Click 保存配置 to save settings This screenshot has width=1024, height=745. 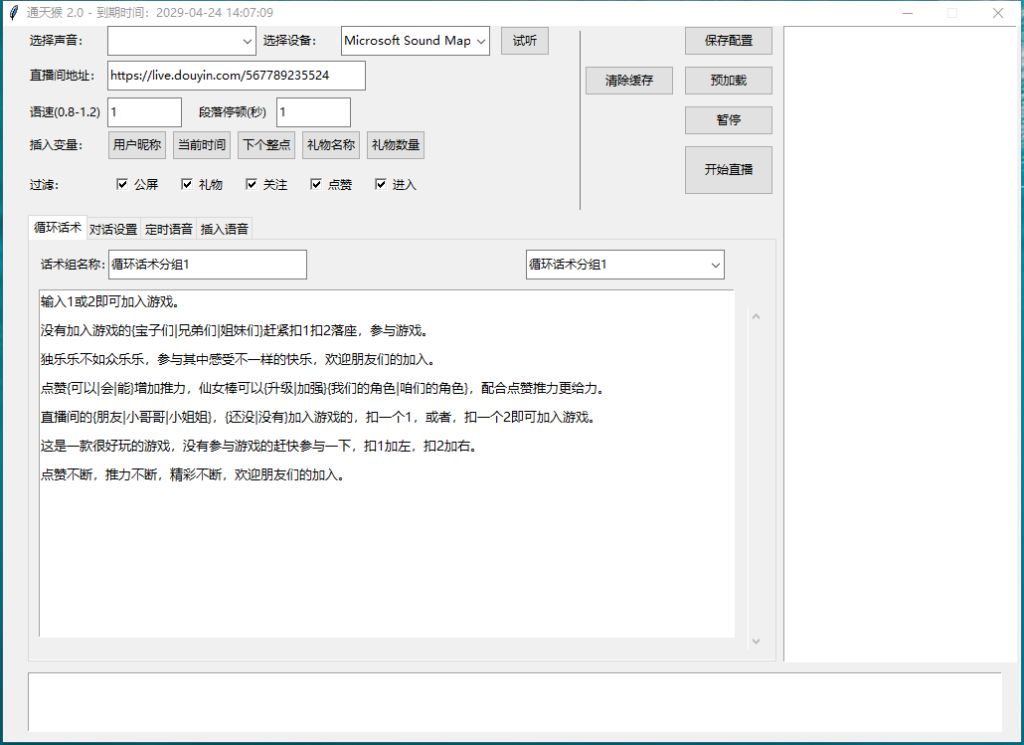pos(727,41)
